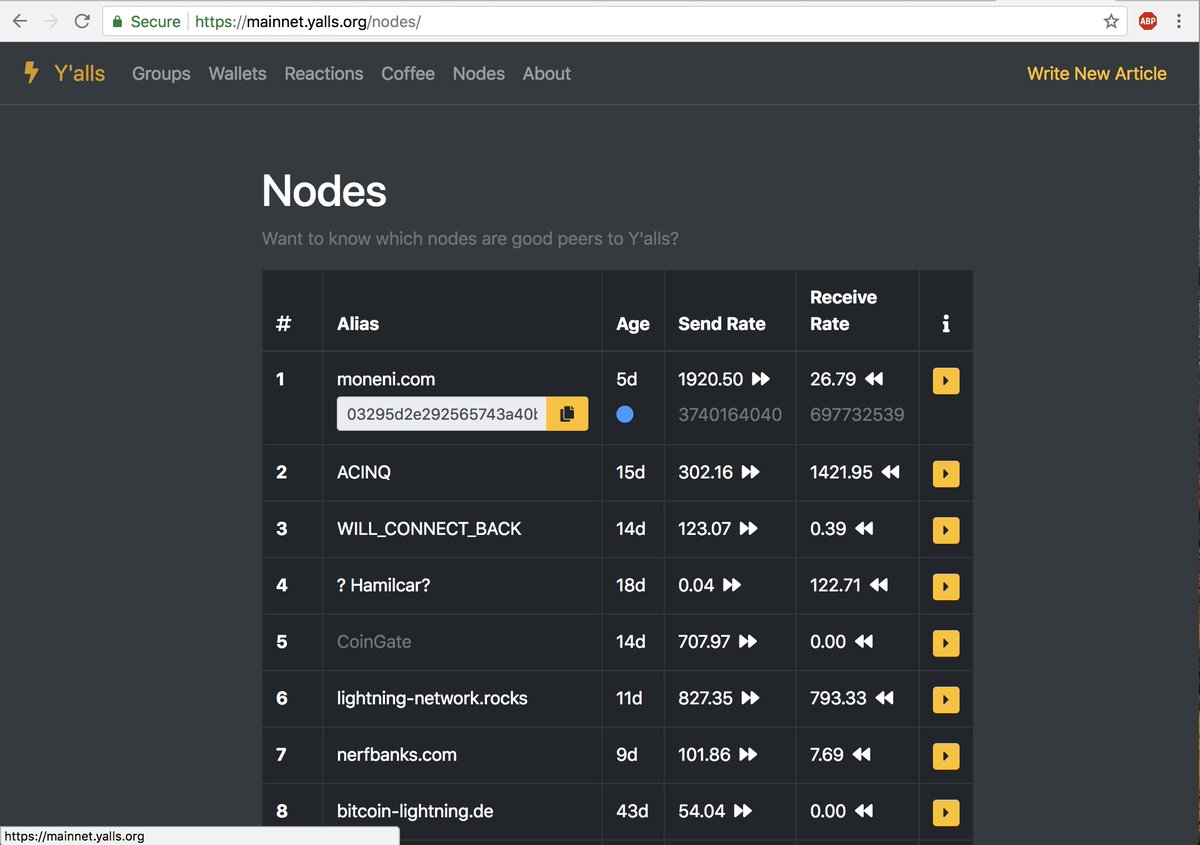This screenshot has height=845, width=1200.
Task: Click the blue color dot under 5d
Action: point(625,414)
